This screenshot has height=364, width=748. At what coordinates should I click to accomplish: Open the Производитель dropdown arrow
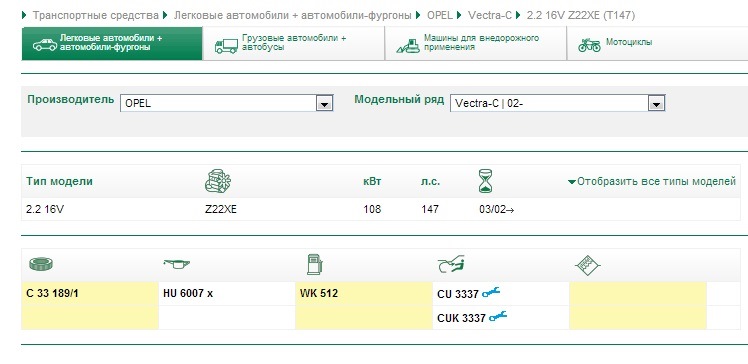click(x=324, y=103)
